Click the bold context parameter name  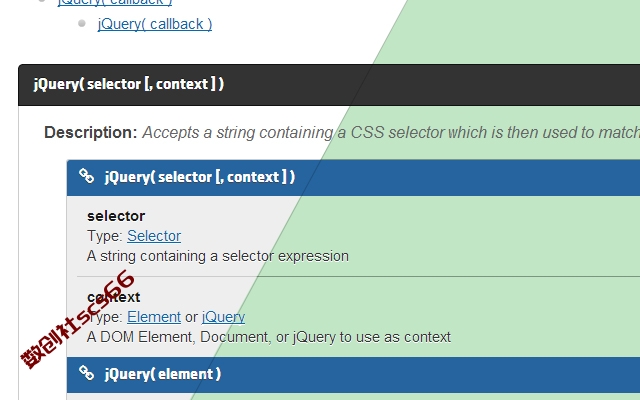(x=113, y=297)
